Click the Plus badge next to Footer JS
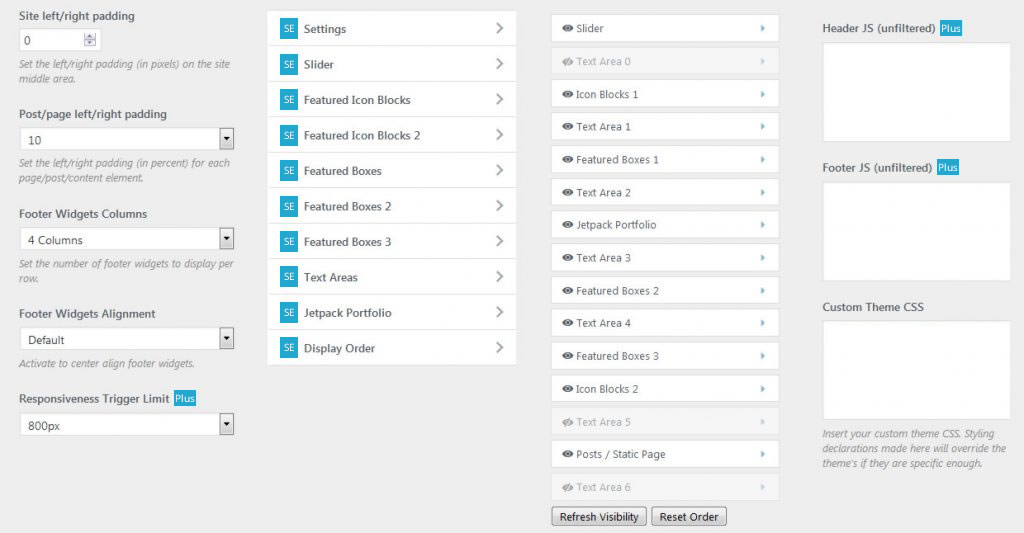The image size is (1024, 533). pos(948,167)
